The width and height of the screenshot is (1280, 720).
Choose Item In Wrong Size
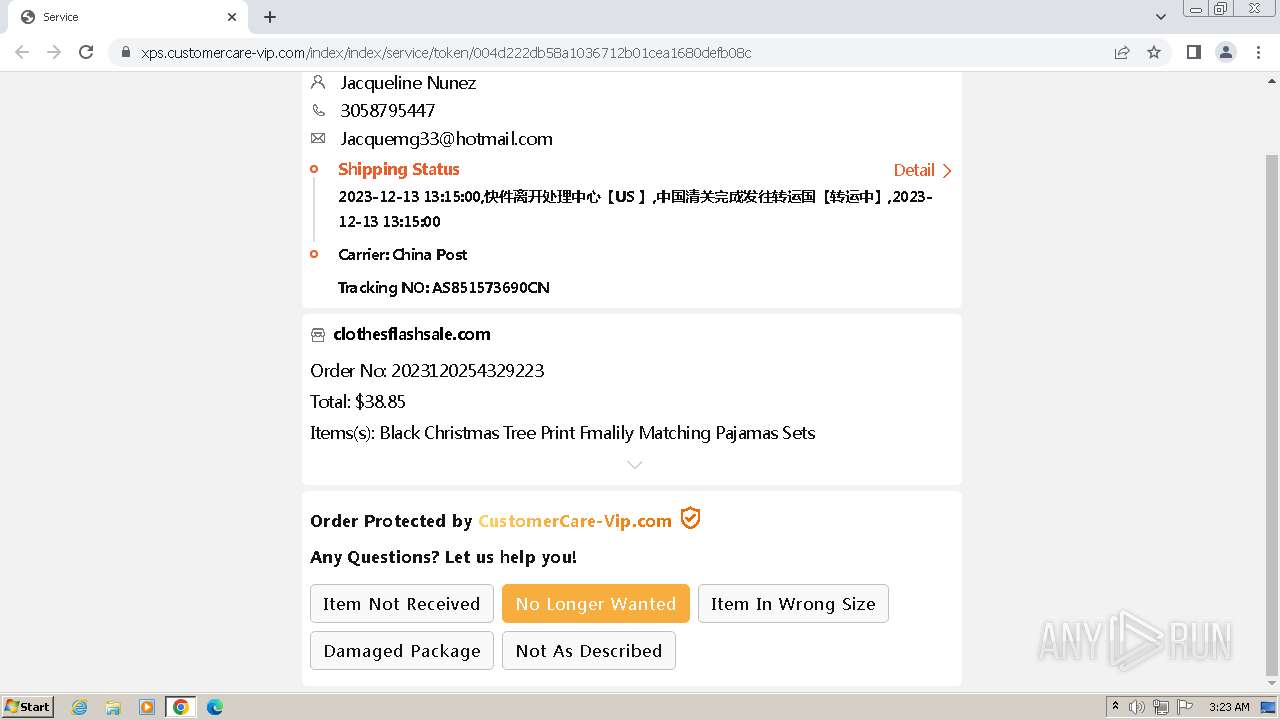[793, 604]
